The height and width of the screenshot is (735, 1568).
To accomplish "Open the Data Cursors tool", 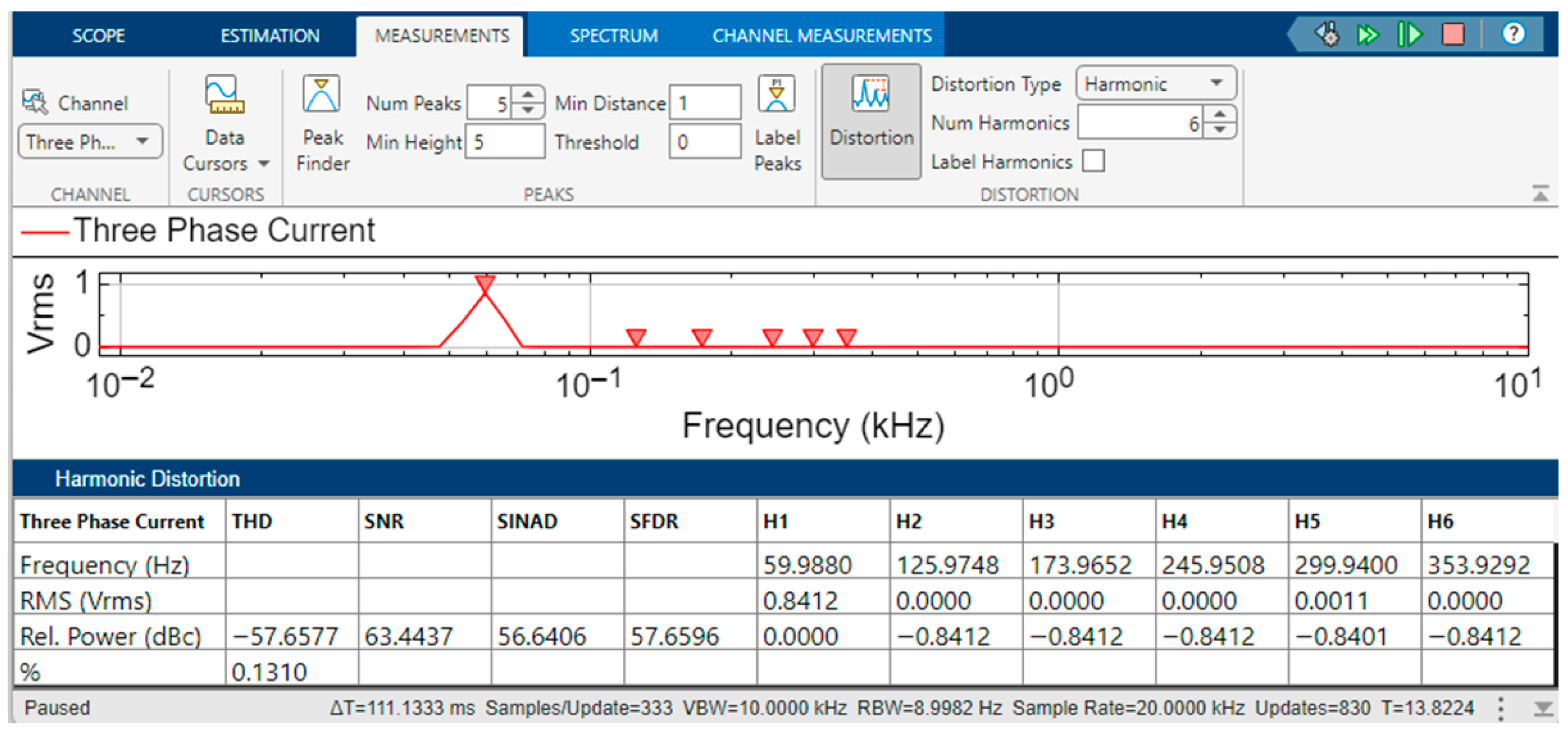I will (x=224, y=97).
